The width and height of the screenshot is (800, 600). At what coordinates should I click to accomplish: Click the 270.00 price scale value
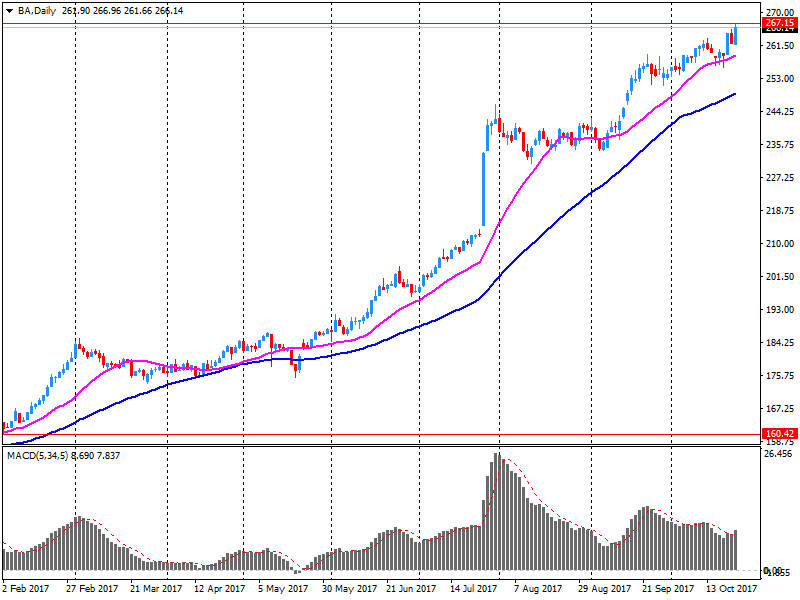click(x=780, y=12)
